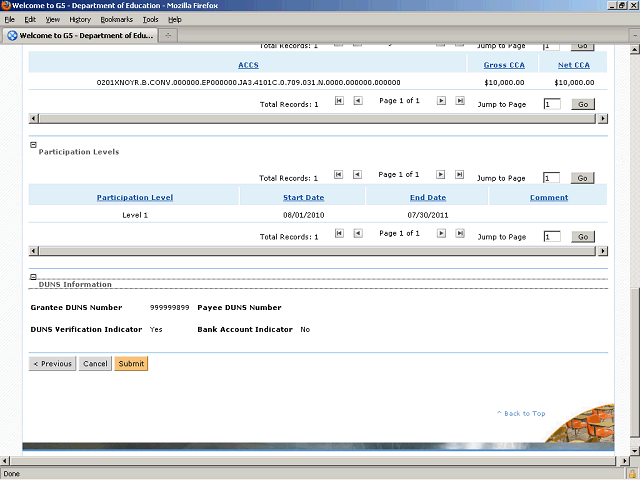Sort by Comment column
640x480 pixels.
click(549, 198)
